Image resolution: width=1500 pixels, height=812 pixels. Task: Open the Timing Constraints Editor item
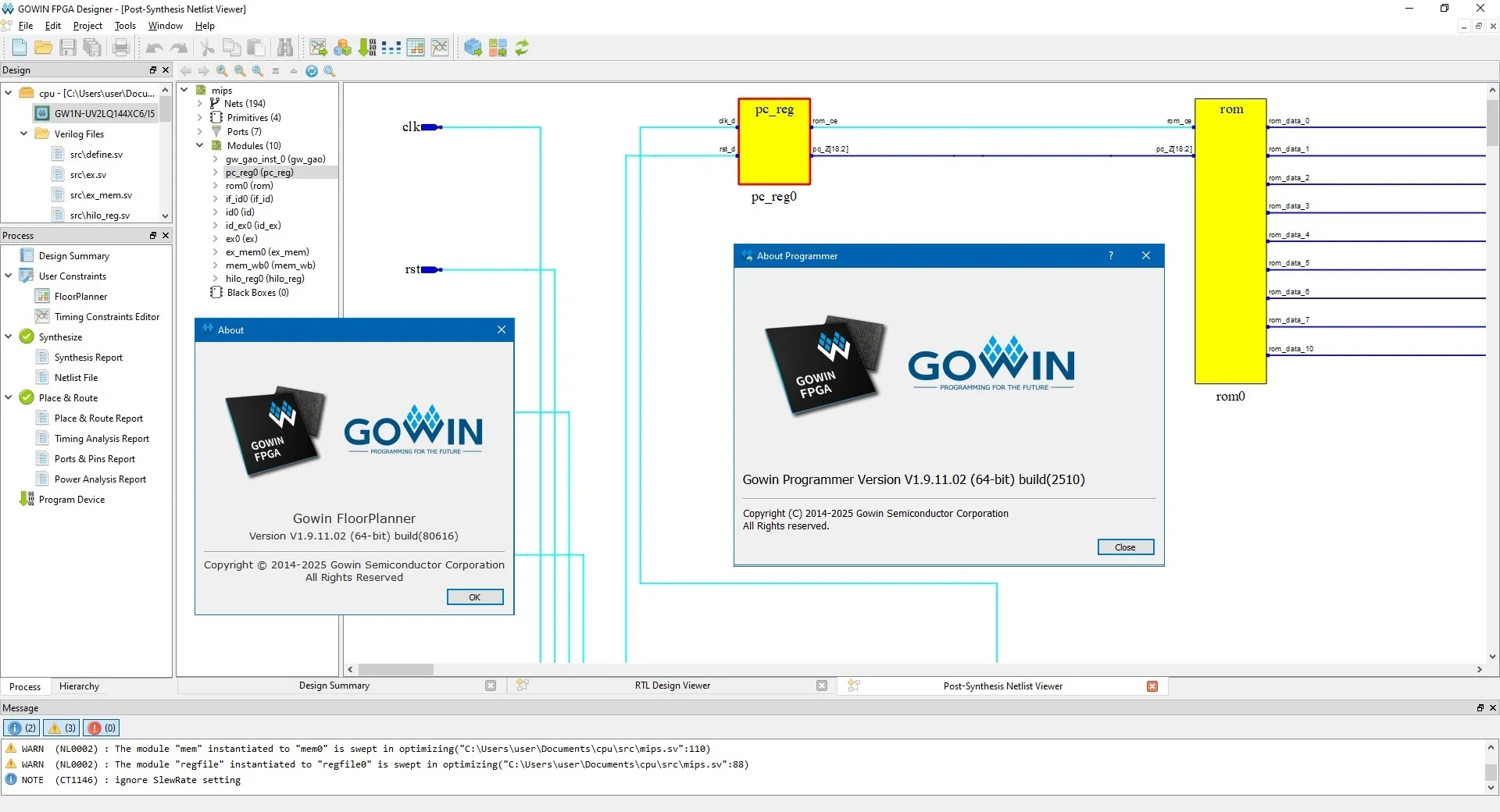point(106,317)
